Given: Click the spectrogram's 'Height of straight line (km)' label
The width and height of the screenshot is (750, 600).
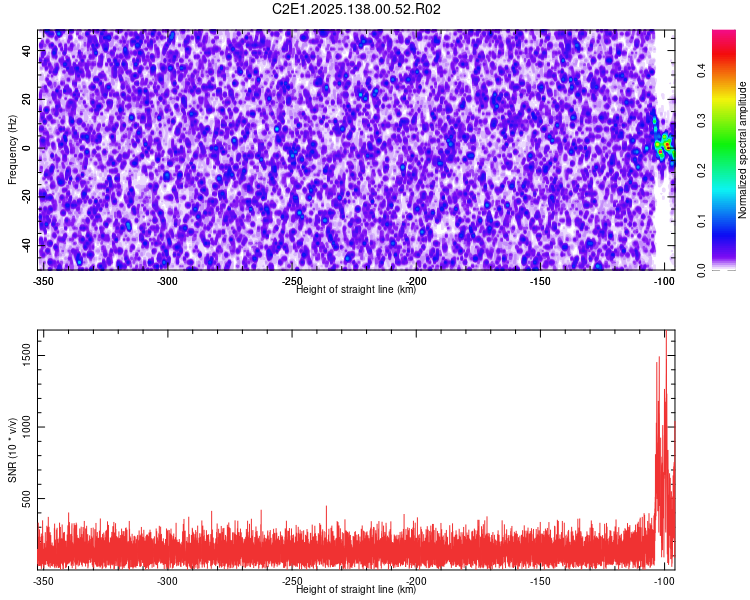Looking at the screenshot, I should [x=356, y=289].
